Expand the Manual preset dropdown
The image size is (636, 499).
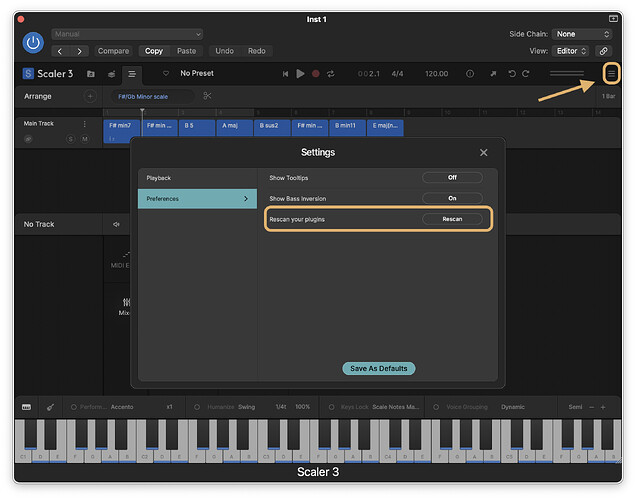pyautogui.click(x=127, y=34)
